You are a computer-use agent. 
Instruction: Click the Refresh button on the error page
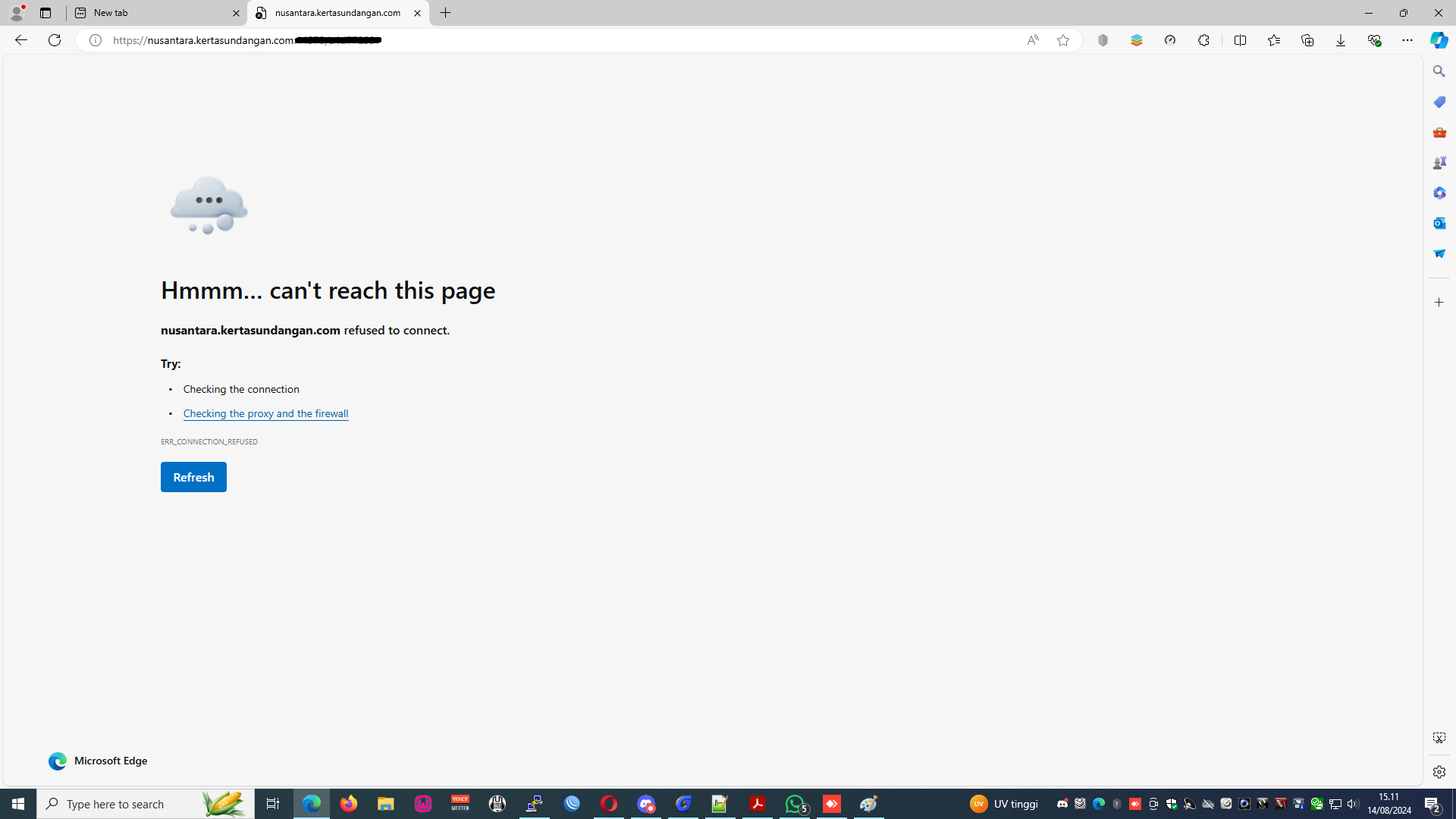click(x=193, y=477)
